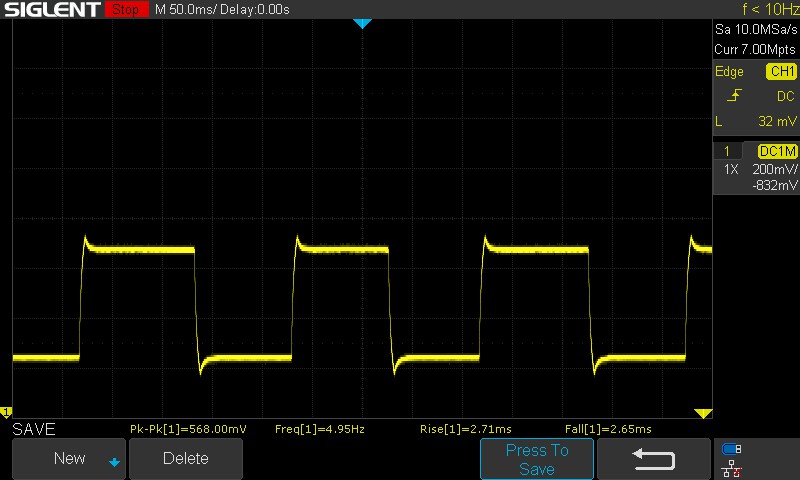The width and height of the screenshot is (800, 480).
Task: Open the New save dropdown
Action: click(69, 459)
